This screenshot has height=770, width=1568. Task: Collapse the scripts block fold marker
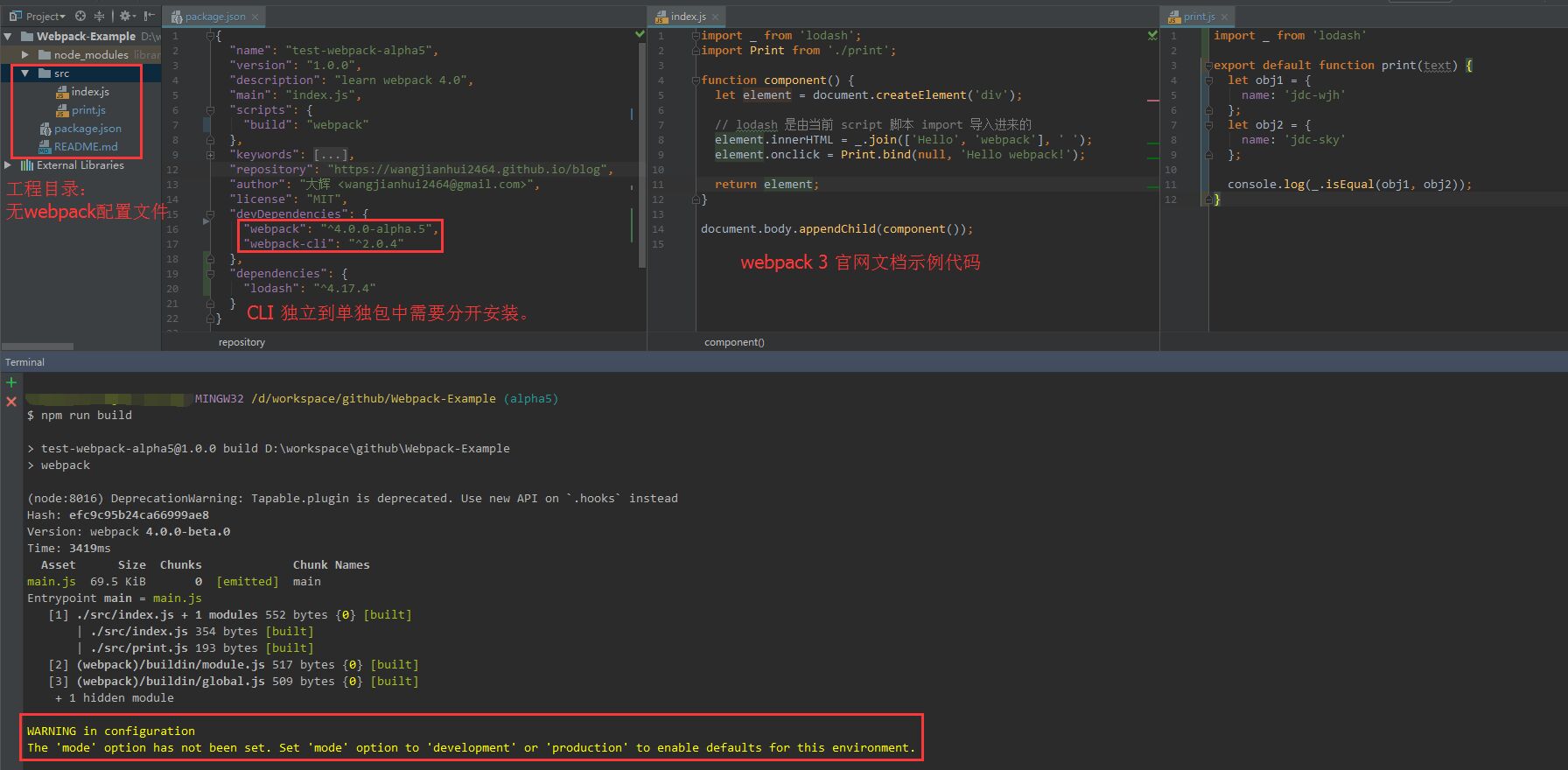click(x=210, y=110)
